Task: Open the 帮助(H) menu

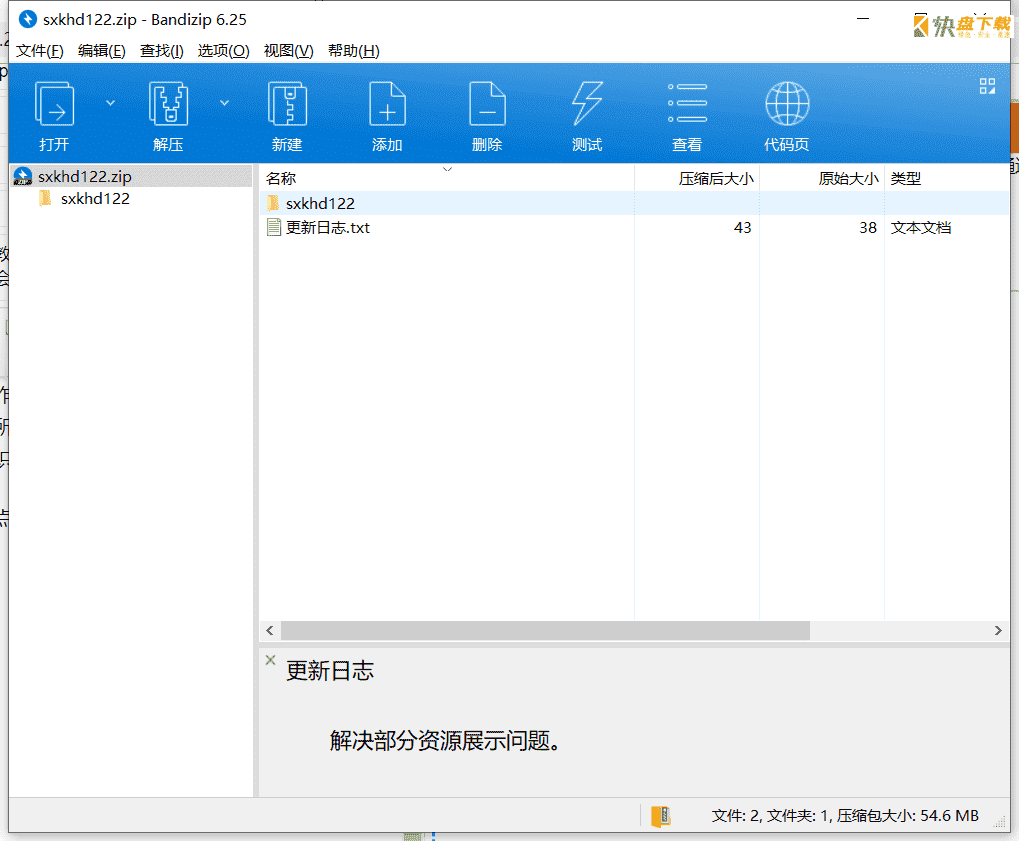Action: (x=354, y=51)
